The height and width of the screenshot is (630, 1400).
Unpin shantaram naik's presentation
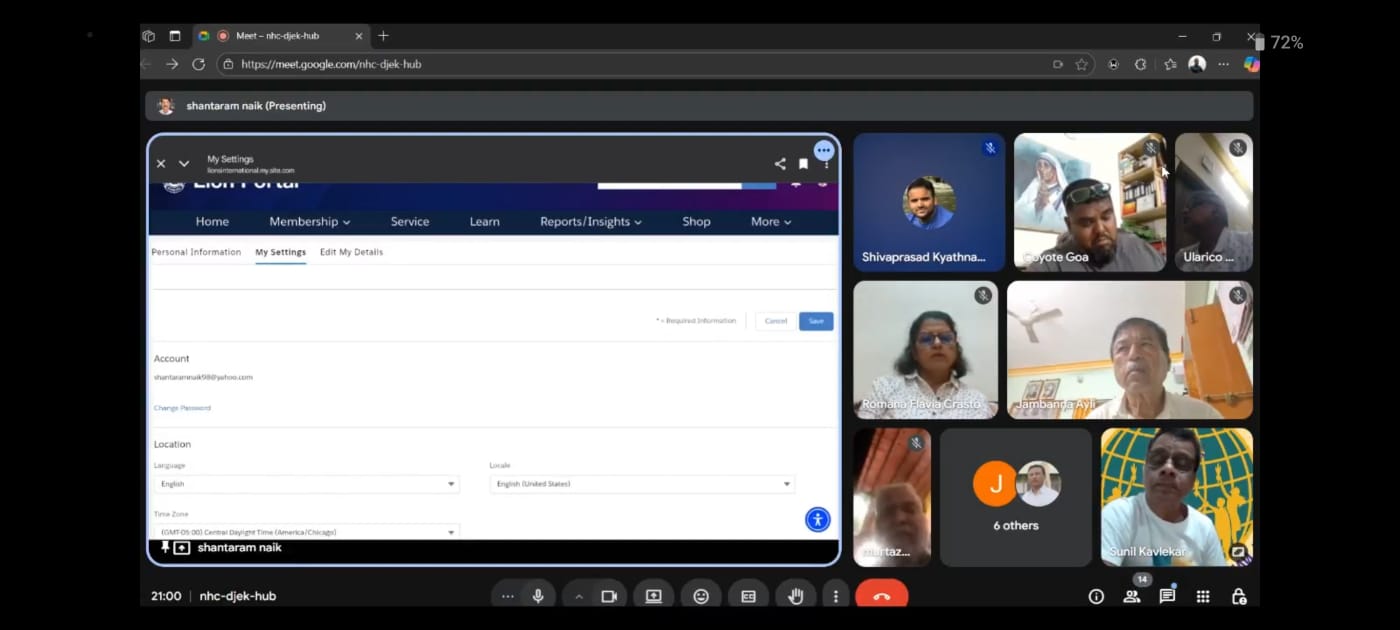[166, 547]
